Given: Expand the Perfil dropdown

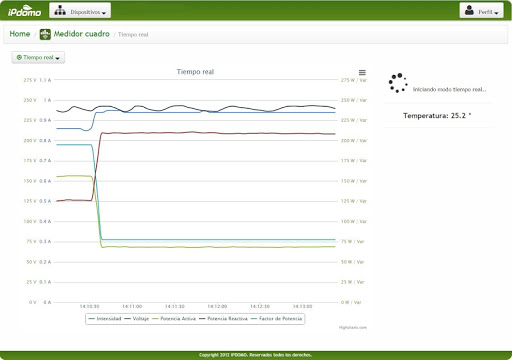Looking at the screenshot, I should (481, 11).
